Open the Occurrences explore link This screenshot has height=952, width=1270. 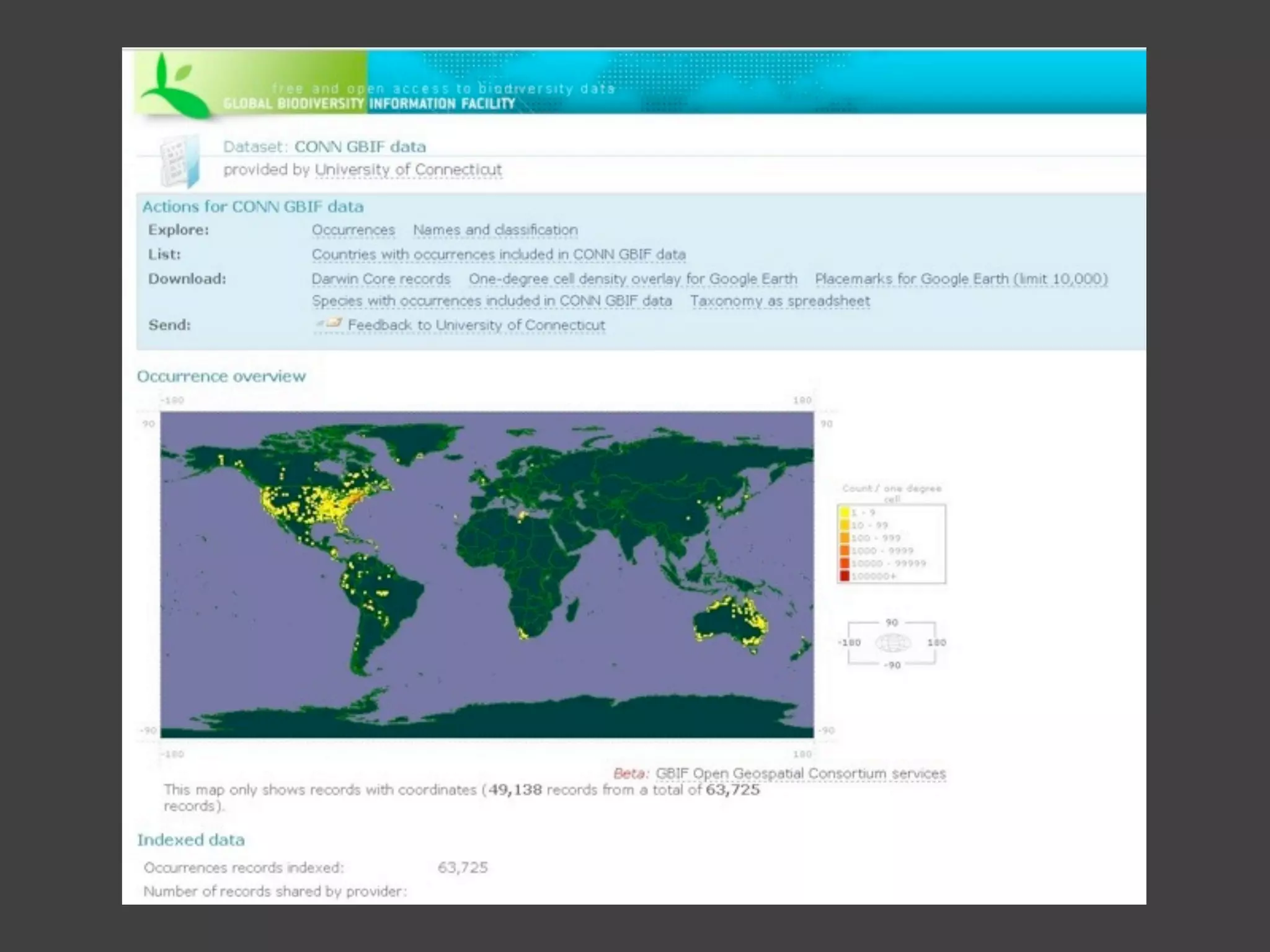coord(353,230)
